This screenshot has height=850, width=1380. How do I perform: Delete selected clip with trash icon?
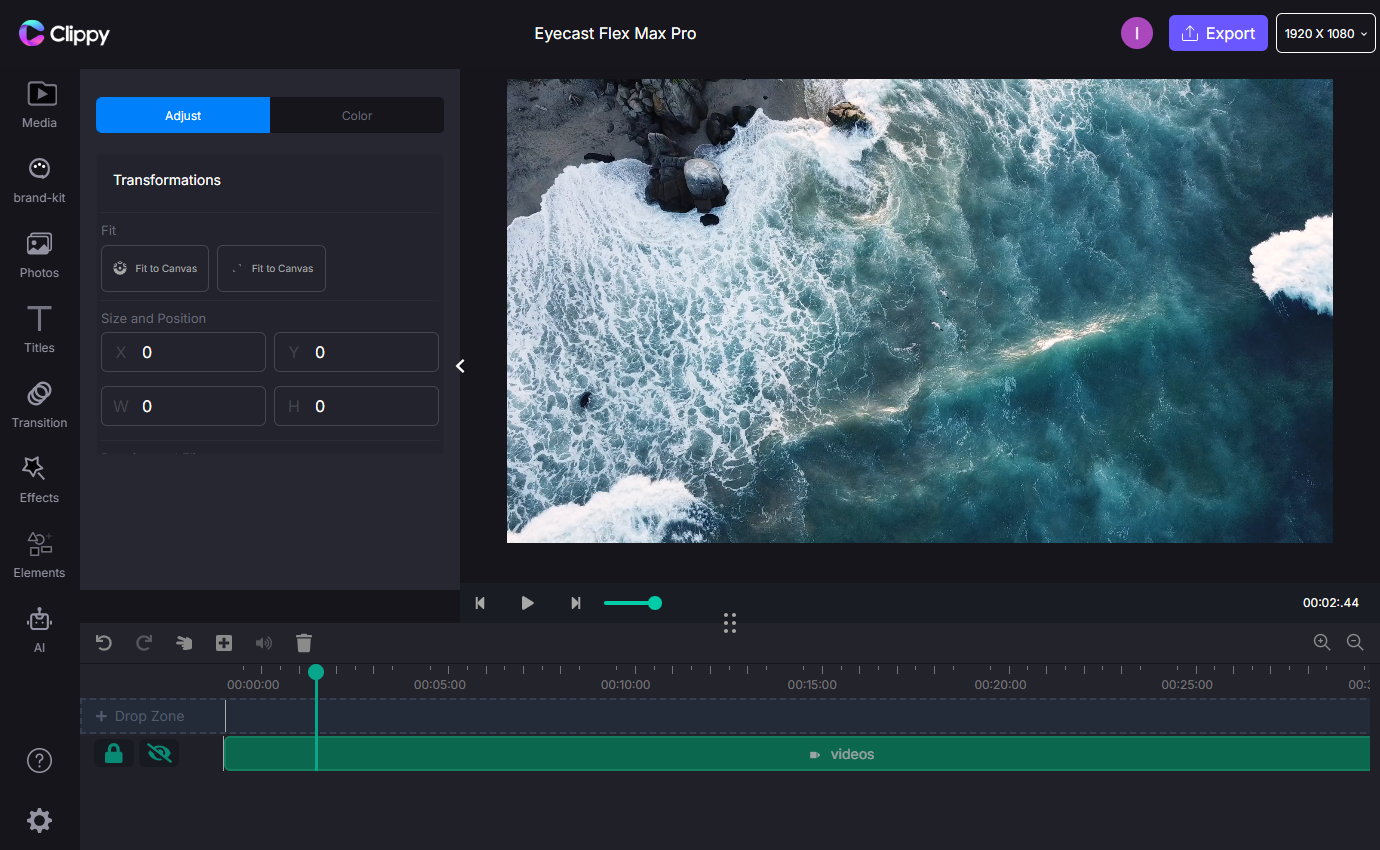pyautogui.click(x=305, y=643)
